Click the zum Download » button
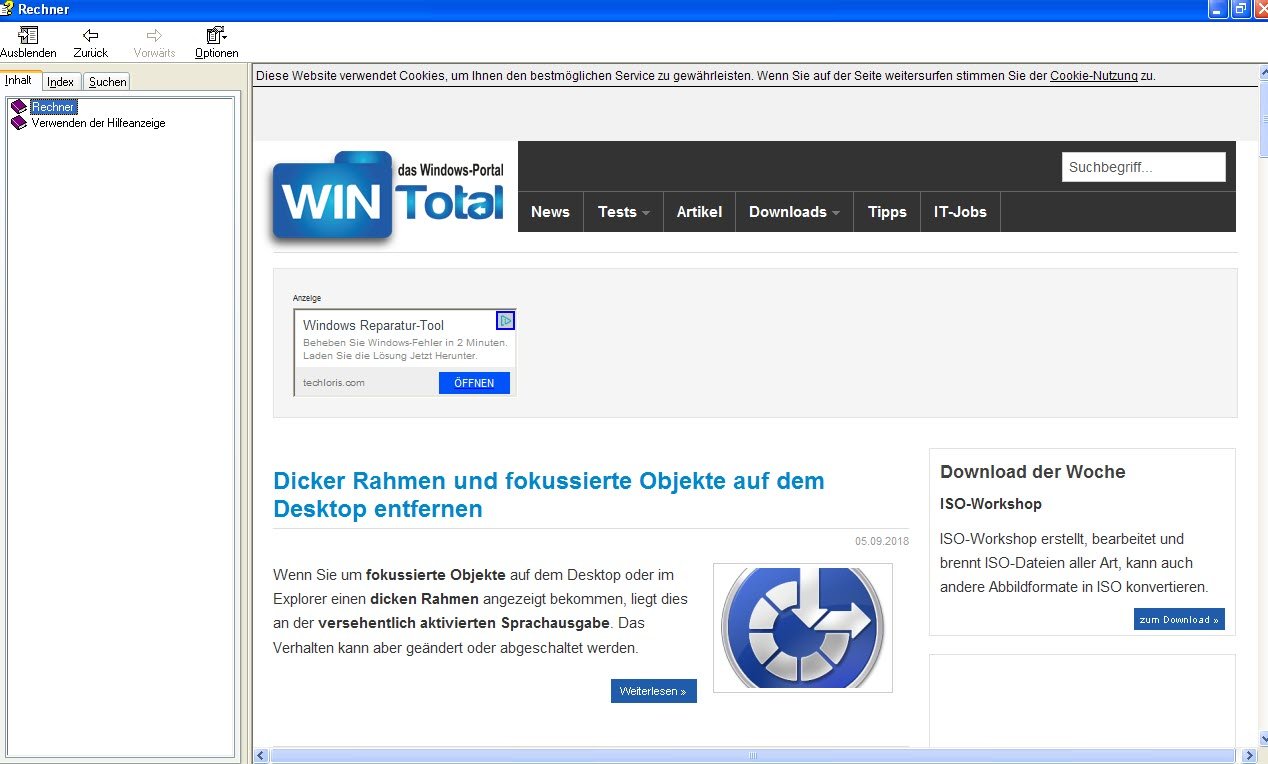 tap(1179, 620)
